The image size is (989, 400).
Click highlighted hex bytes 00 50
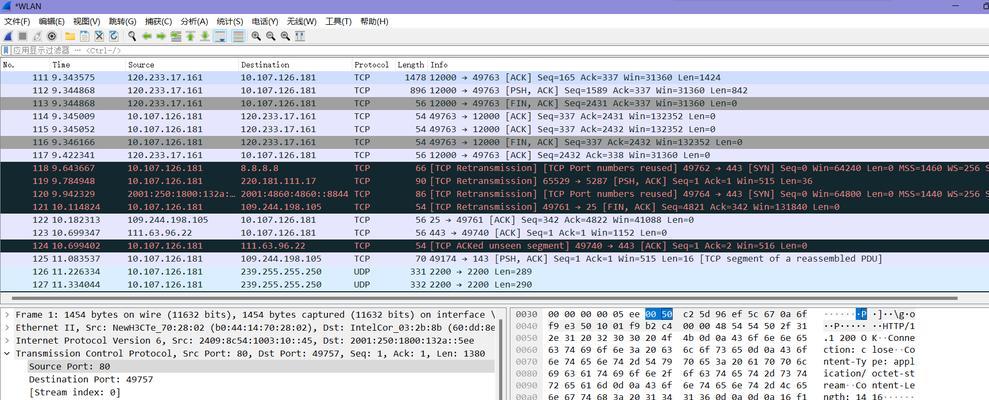point(659,314)
